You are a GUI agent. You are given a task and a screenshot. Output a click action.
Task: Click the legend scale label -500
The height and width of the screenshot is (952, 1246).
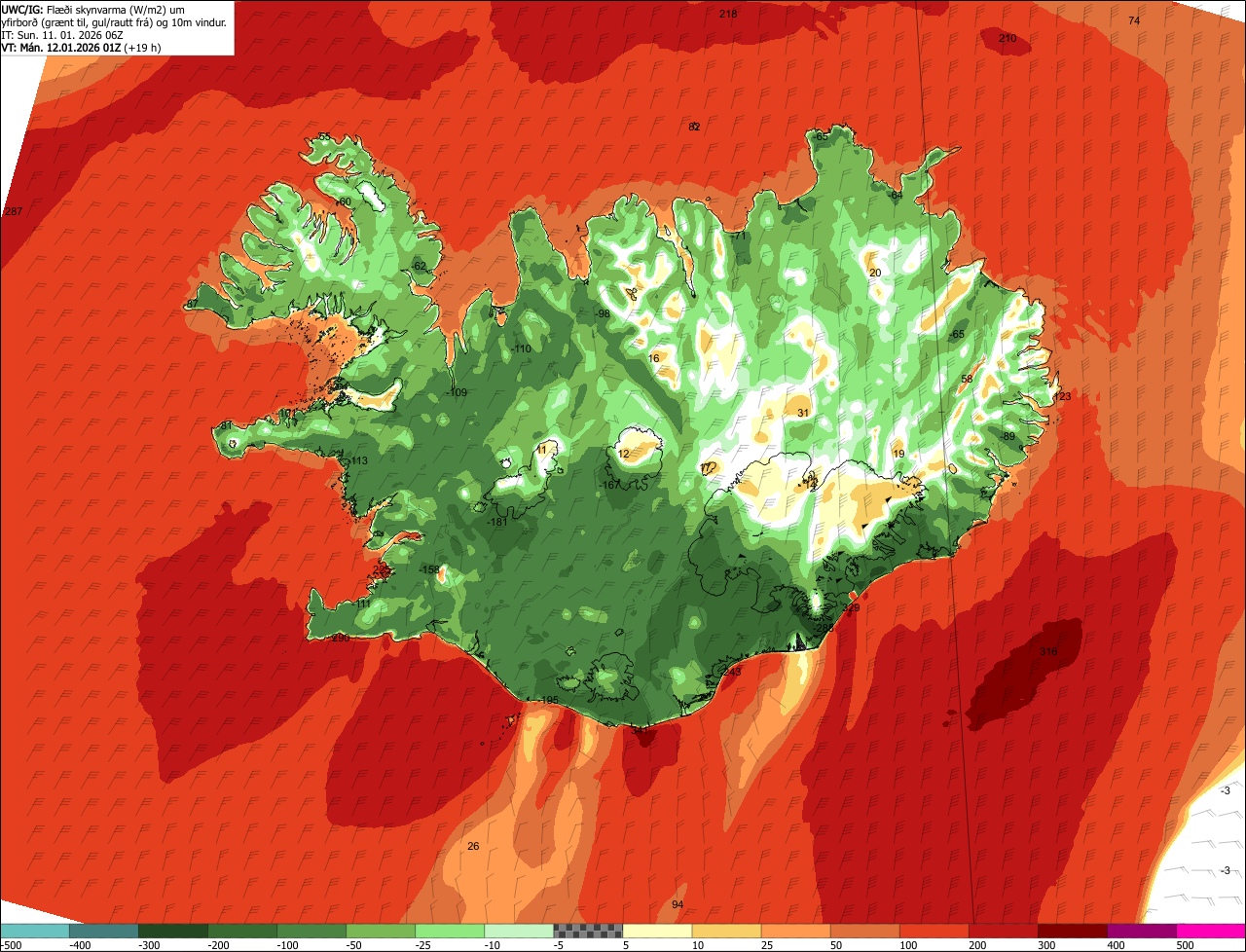[11, 945]
